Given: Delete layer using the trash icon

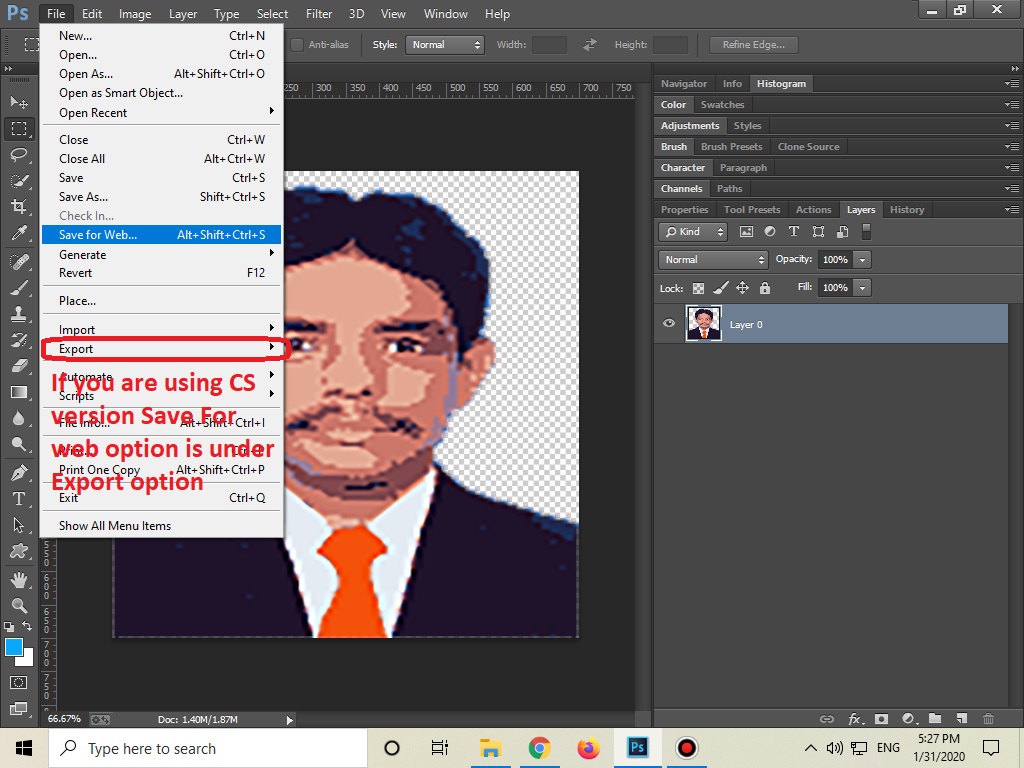Looking at the screenshot, I should (x=989, y=718).
